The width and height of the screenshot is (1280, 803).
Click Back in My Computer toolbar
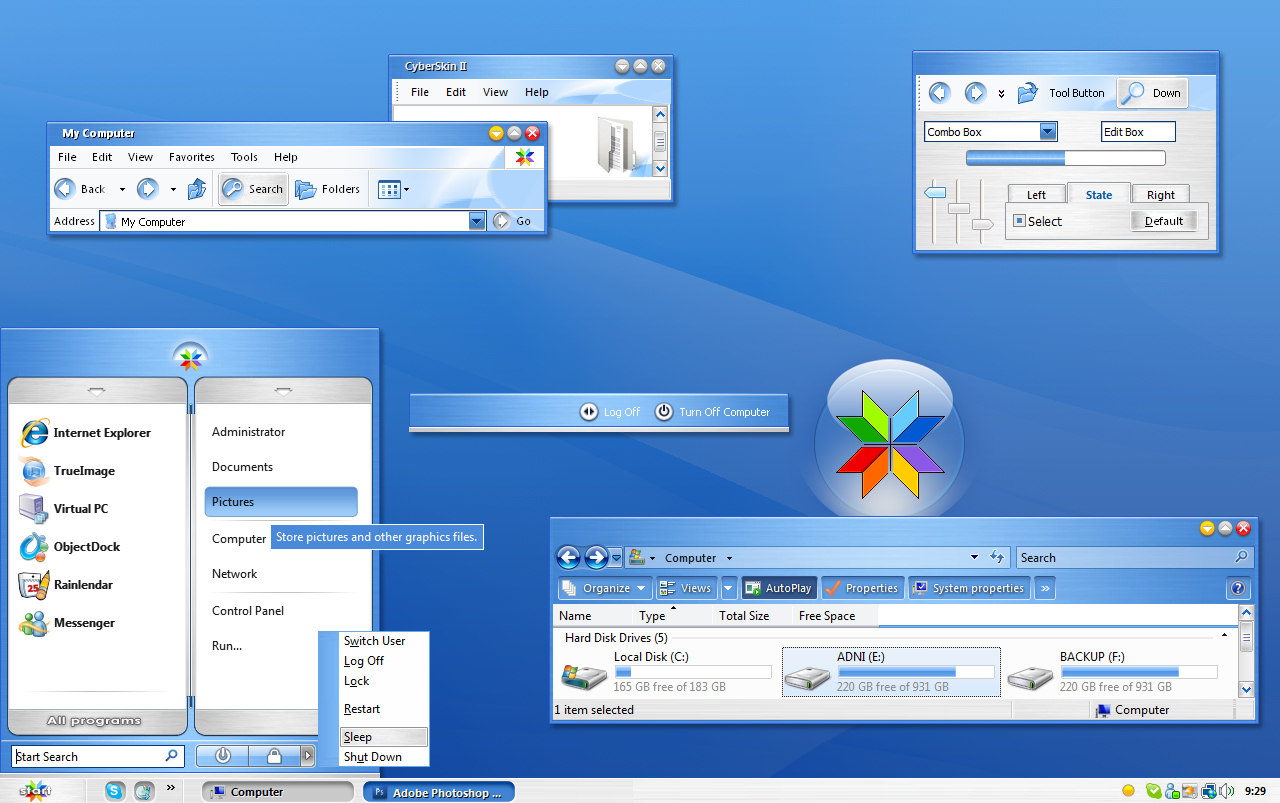(x=80, y=189)
